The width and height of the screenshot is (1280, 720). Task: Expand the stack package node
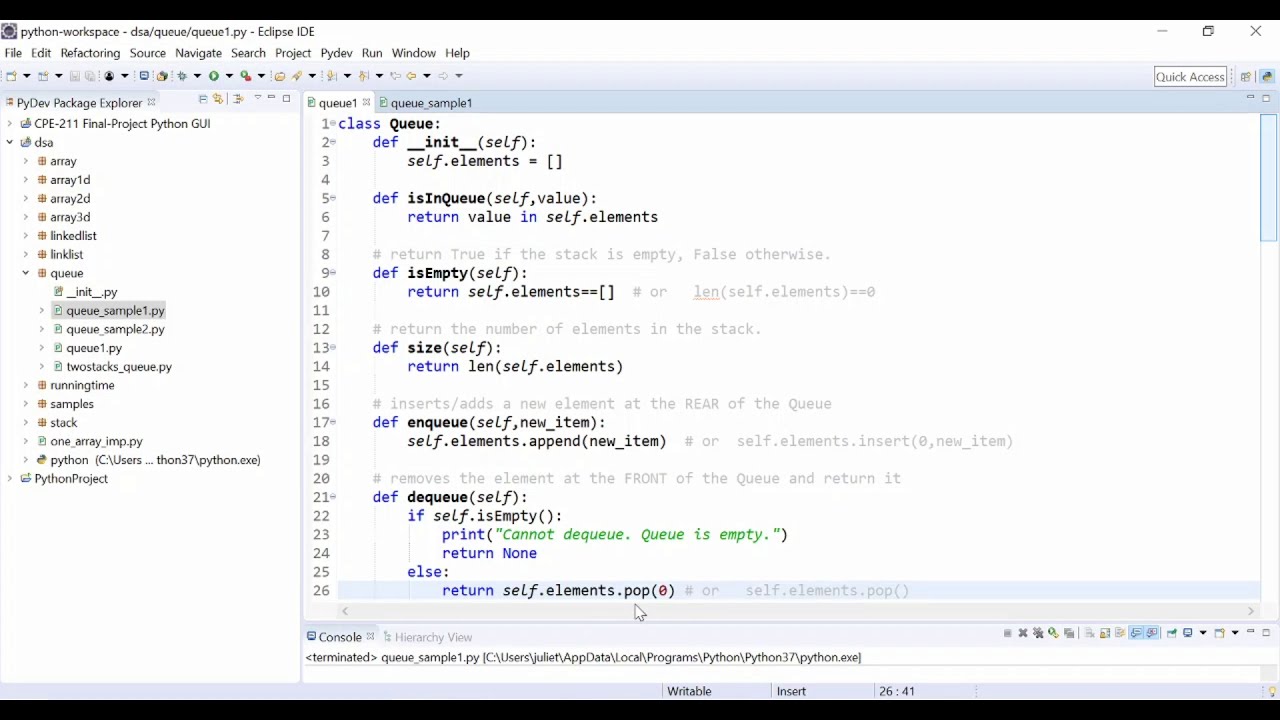coord(26,423)
